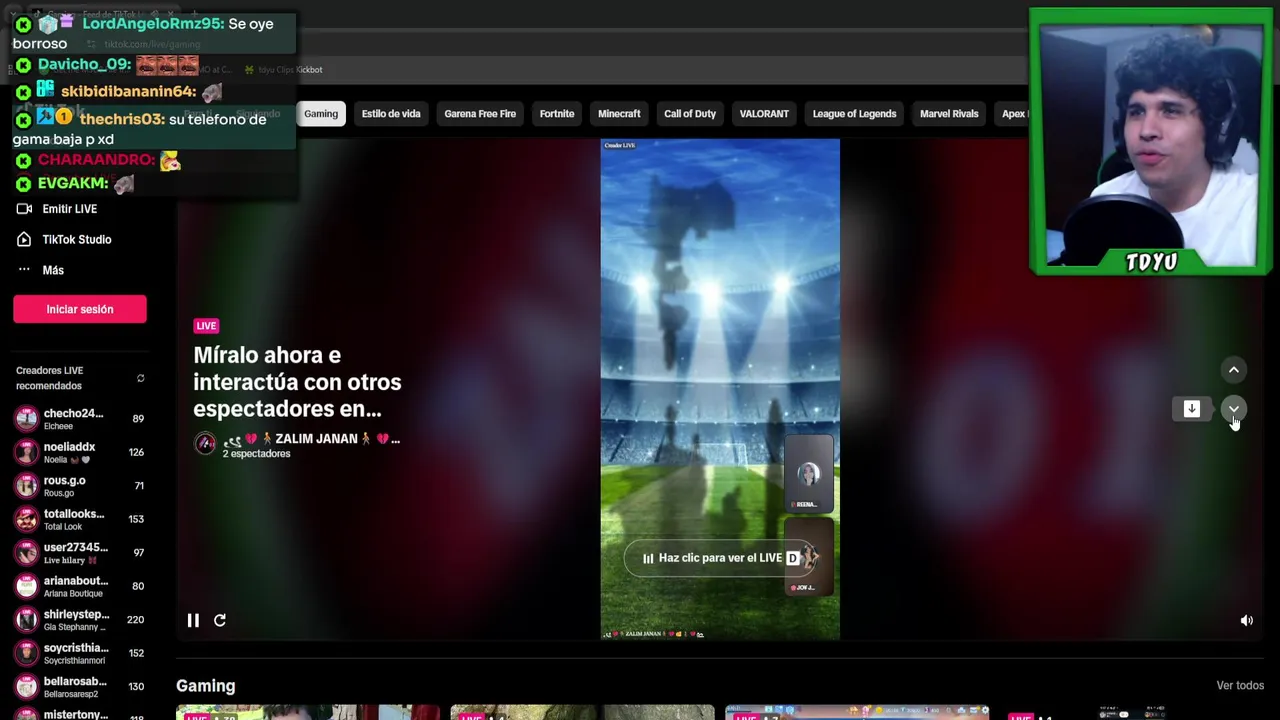Dismiss Davicho_09 chat message X icon
Viewport: 1280px width, 720px height.
click(23, 66)
